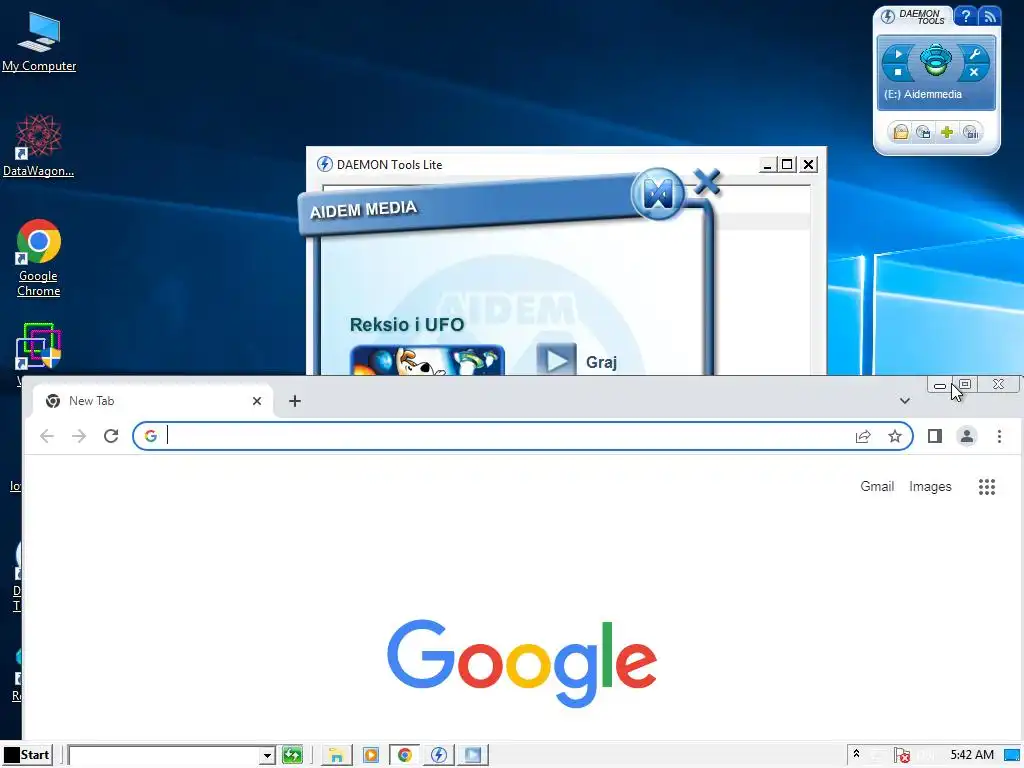Open Google apps grid
The image size is (1024, 768).
click(987, 487)
